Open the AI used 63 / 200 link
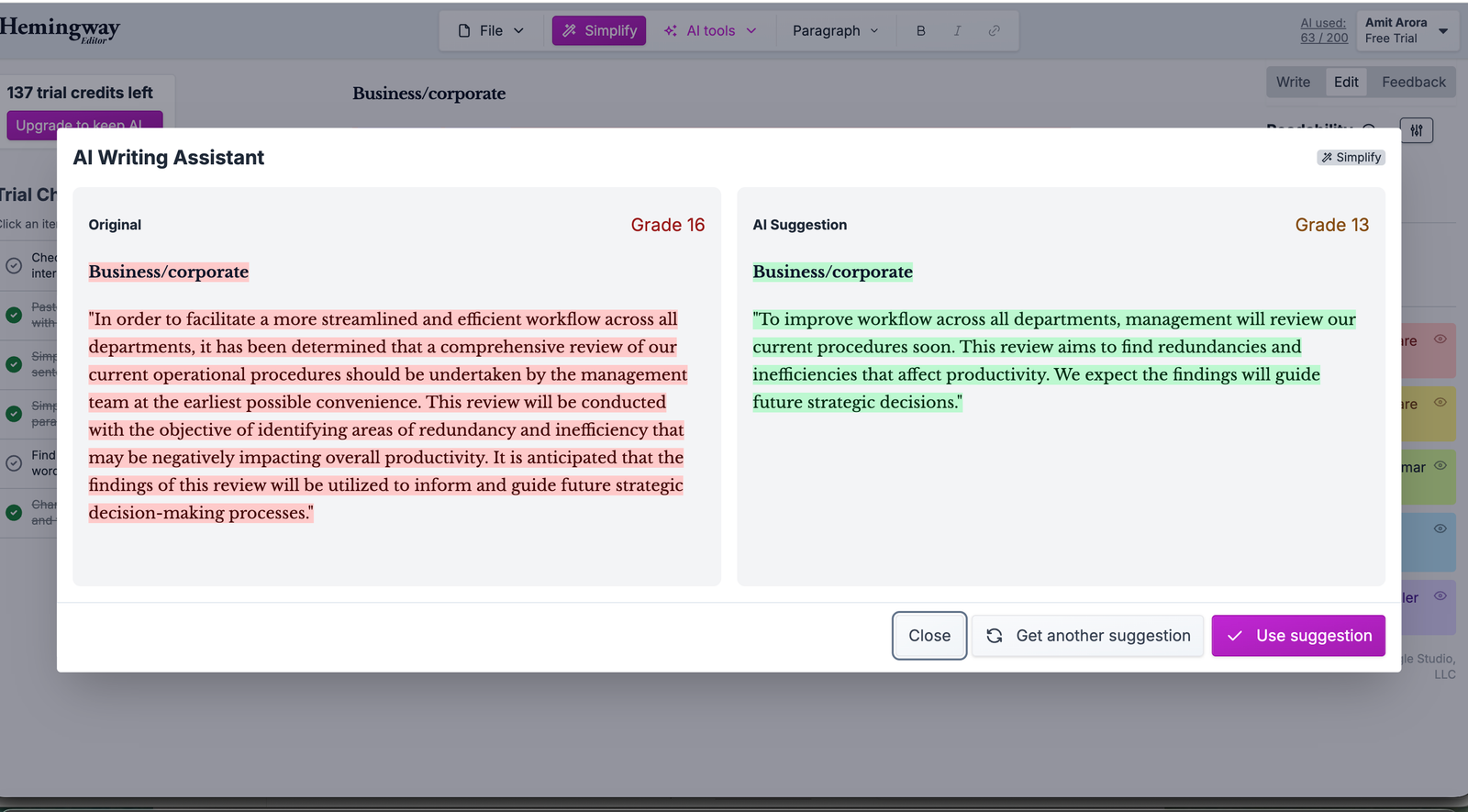1468x812 pixels. (1324, 30)
